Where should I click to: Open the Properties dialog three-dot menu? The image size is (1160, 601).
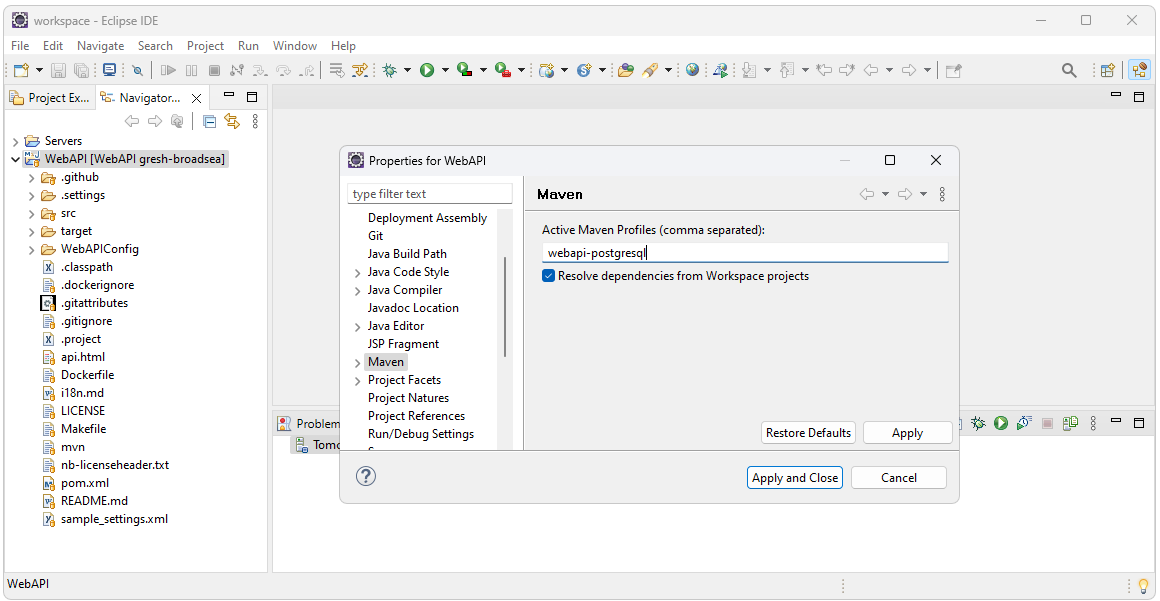pos(942,194)
